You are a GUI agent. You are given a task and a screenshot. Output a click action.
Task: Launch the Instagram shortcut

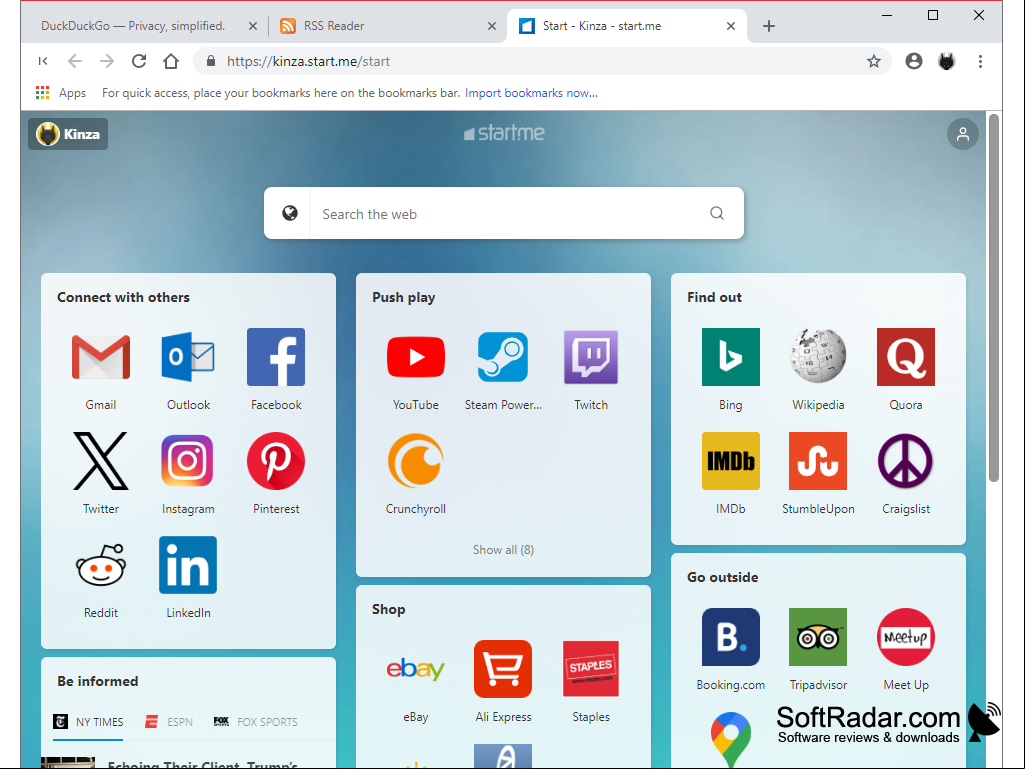188,461
